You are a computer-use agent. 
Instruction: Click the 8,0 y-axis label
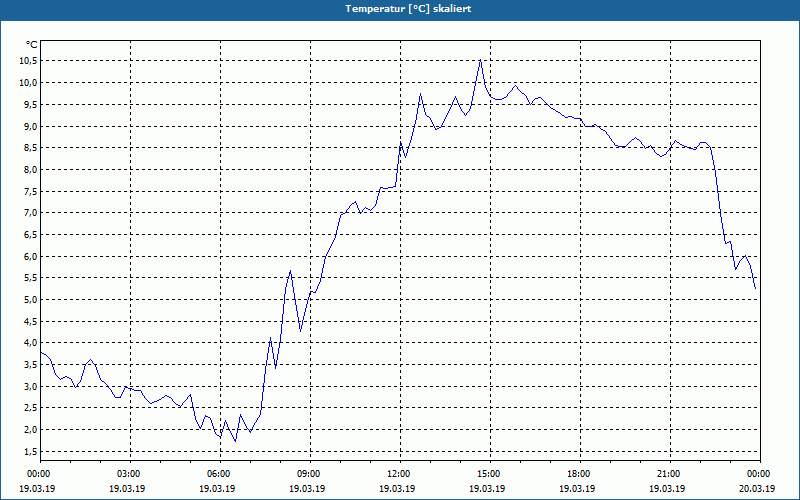pyautogui.click(x=30, y=169)
